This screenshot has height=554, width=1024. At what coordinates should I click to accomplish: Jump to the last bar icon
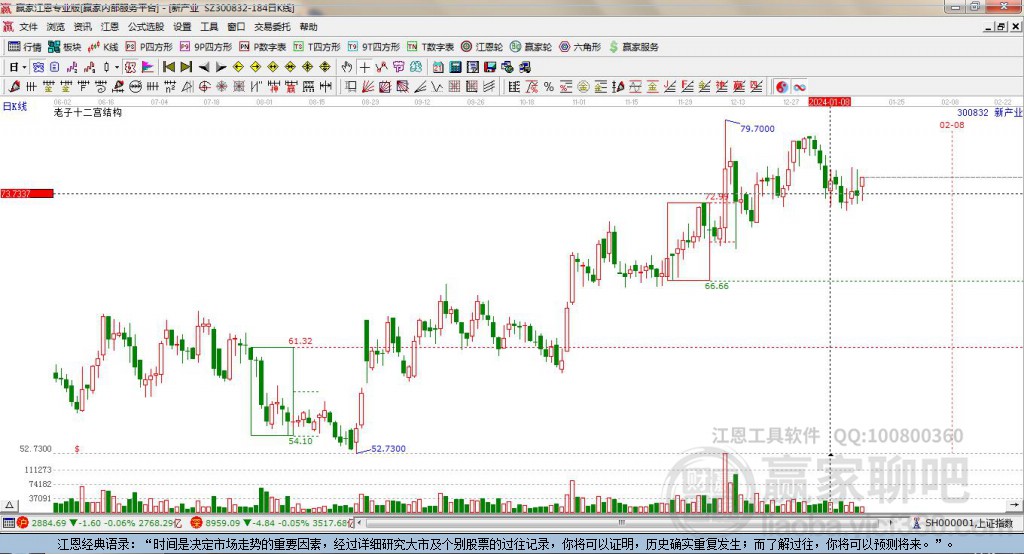click(186, 67)
